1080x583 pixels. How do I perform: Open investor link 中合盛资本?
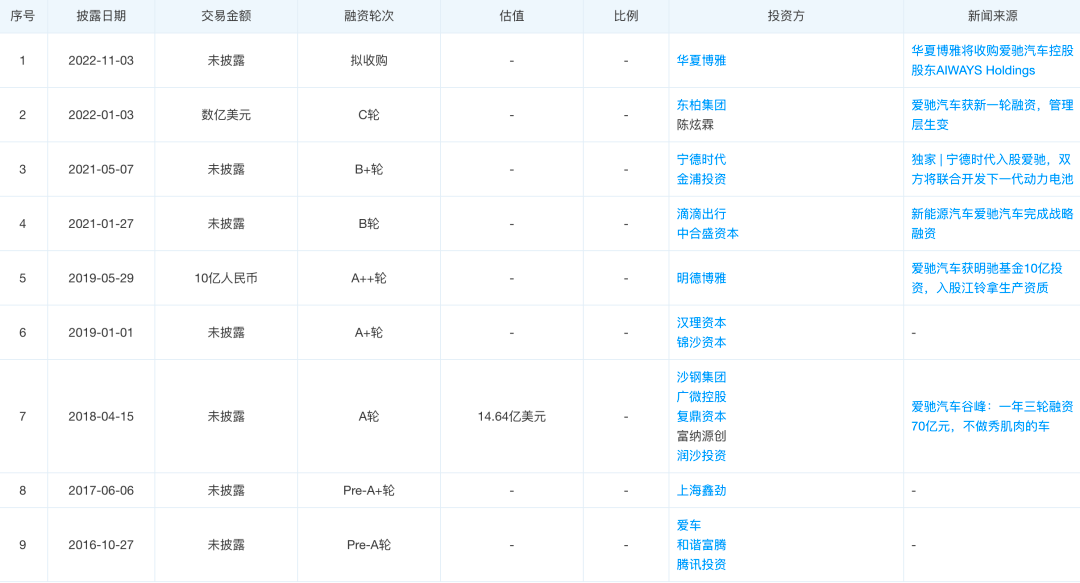pos(707,234)
